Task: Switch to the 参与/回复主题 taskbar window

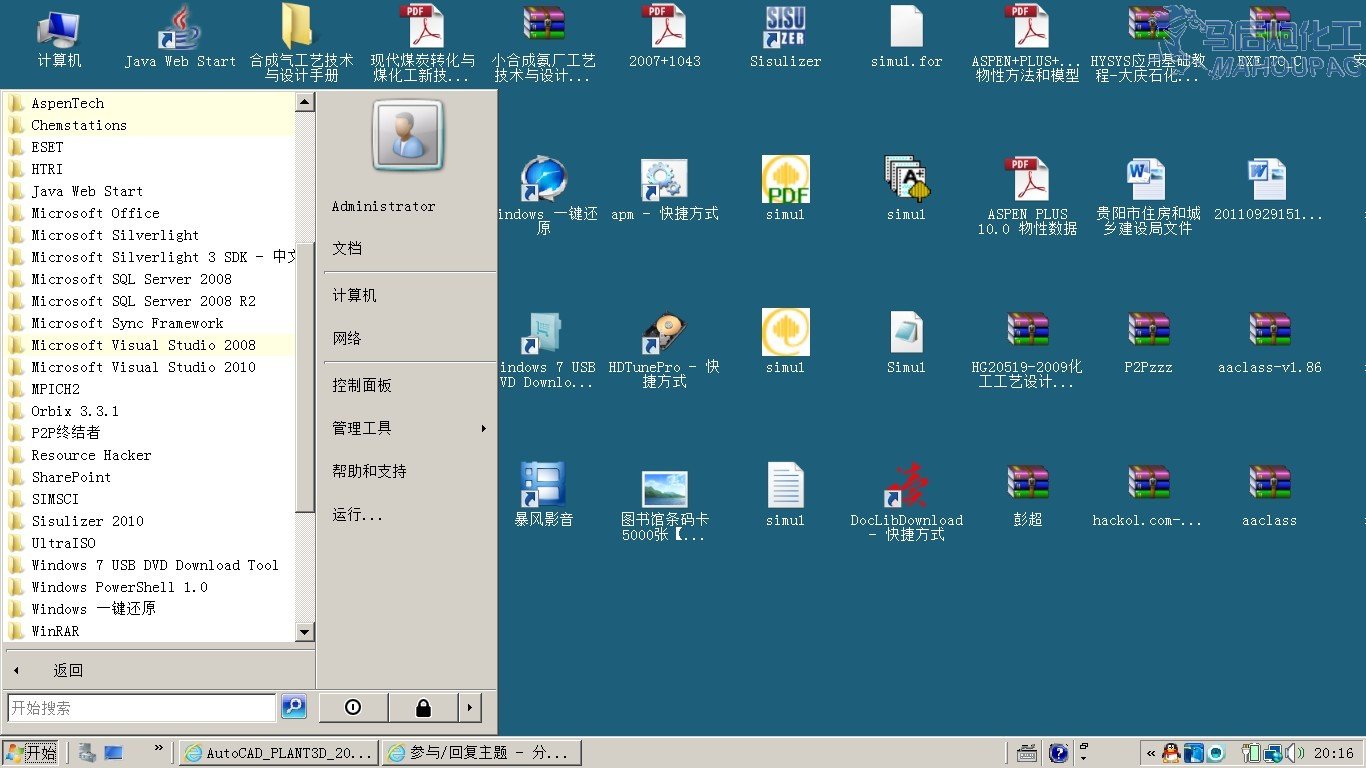Action: click(x=482, y=753)
